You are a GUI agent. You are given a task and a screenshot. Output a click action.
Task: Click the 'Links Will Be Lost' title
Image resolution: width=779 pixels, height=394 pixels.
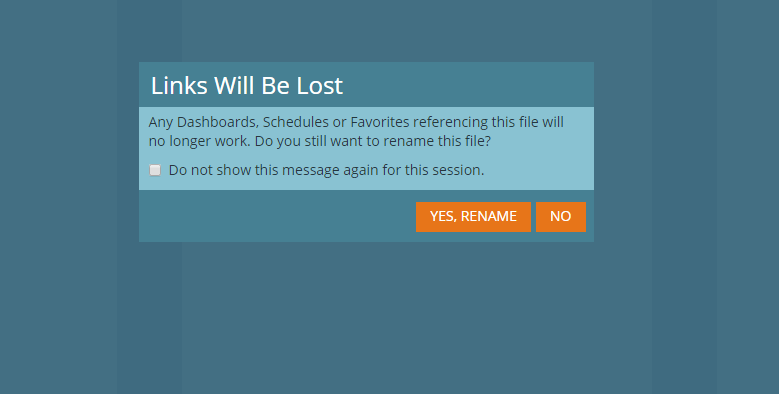tap(246, 85)
